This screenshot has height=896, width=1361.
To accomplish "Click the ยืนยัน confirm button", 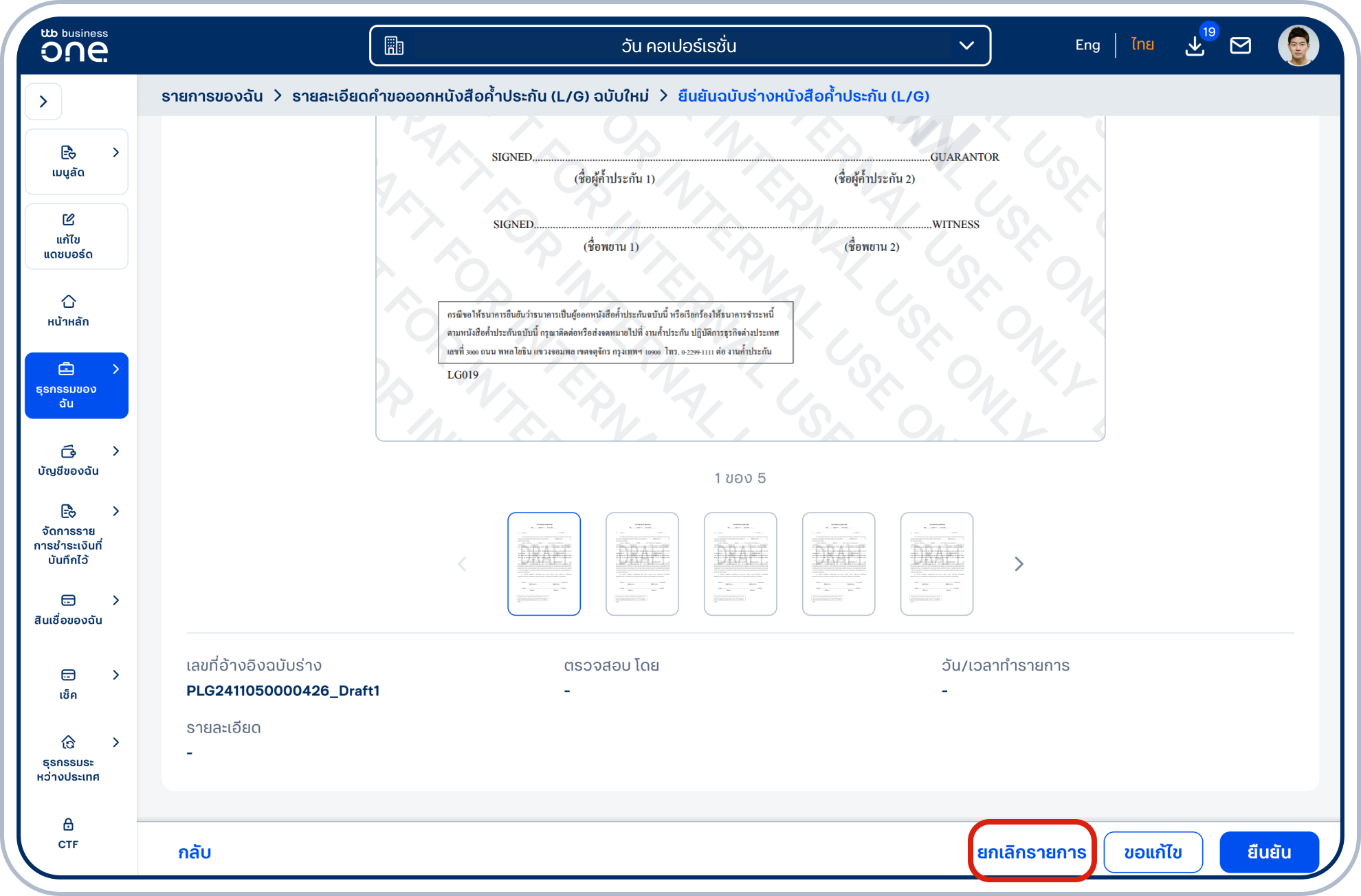I will [x=1268, y=852].
